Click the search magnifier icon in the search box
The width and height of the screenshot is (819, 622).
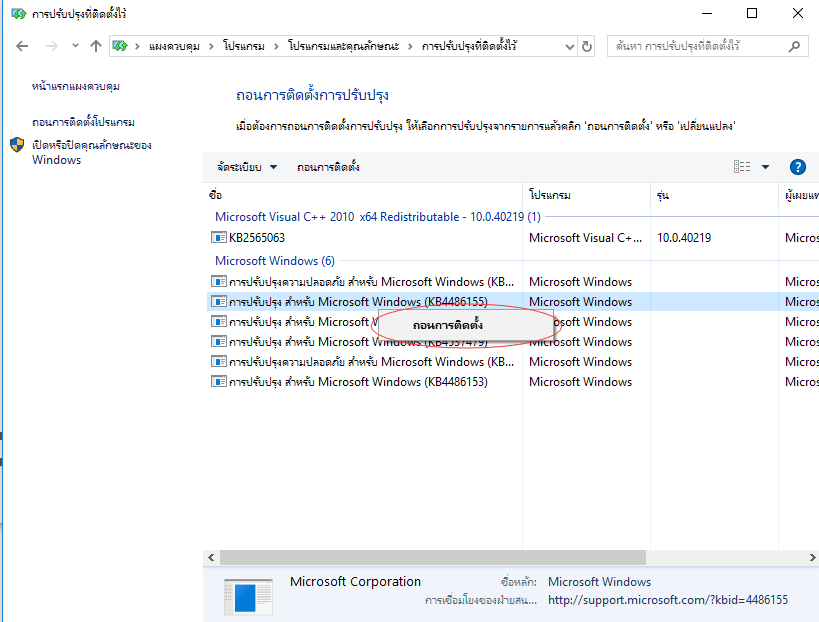[x=795, y=45]
